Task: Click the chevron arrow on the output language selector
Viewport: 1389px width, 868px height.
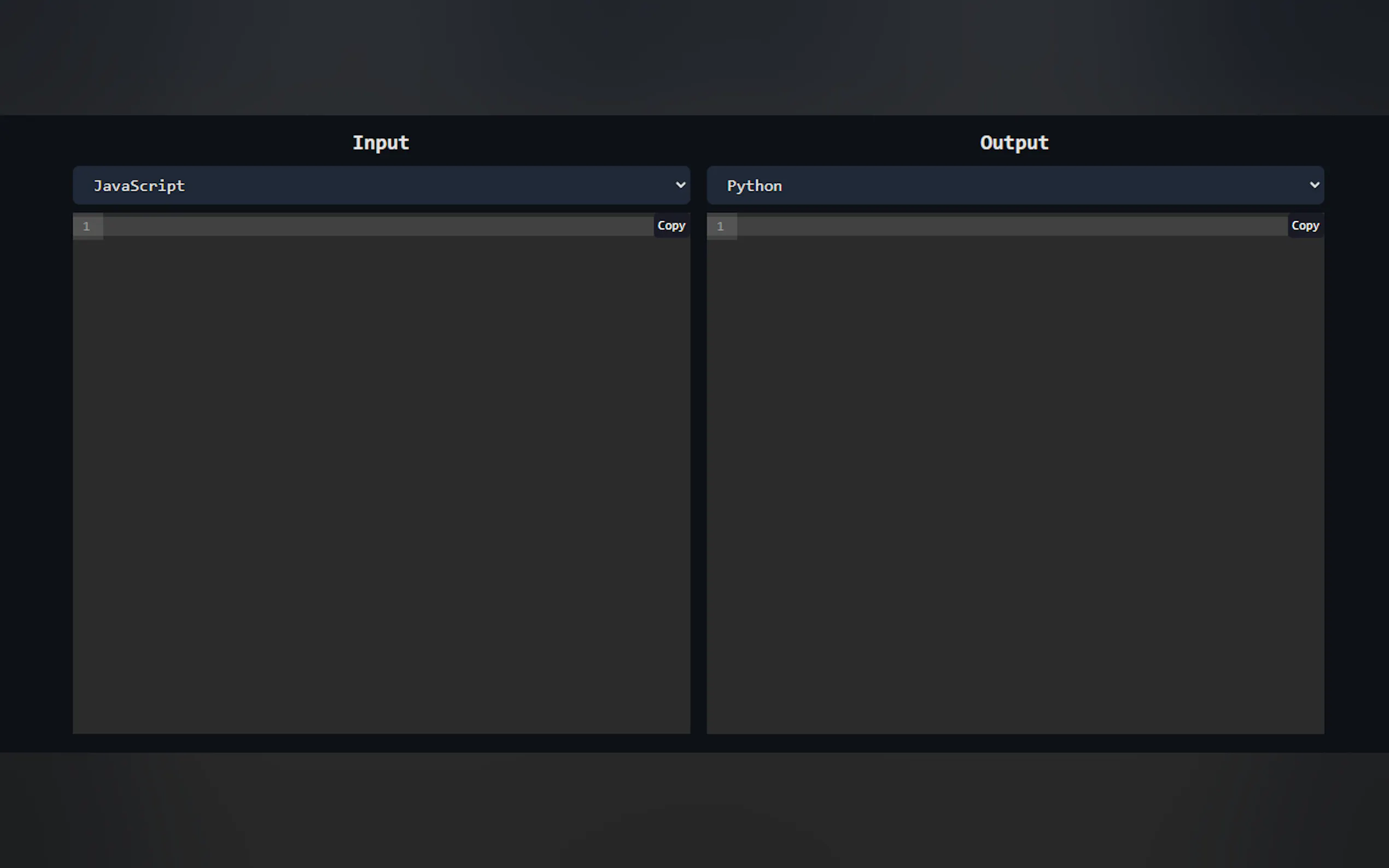Action: [1314, 185]
